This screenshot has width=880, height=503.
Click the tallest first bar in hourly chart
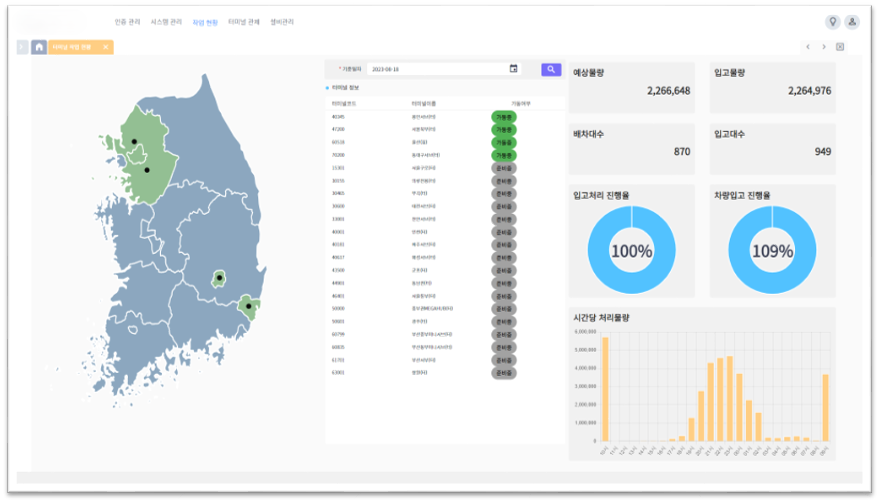[605, 389]
